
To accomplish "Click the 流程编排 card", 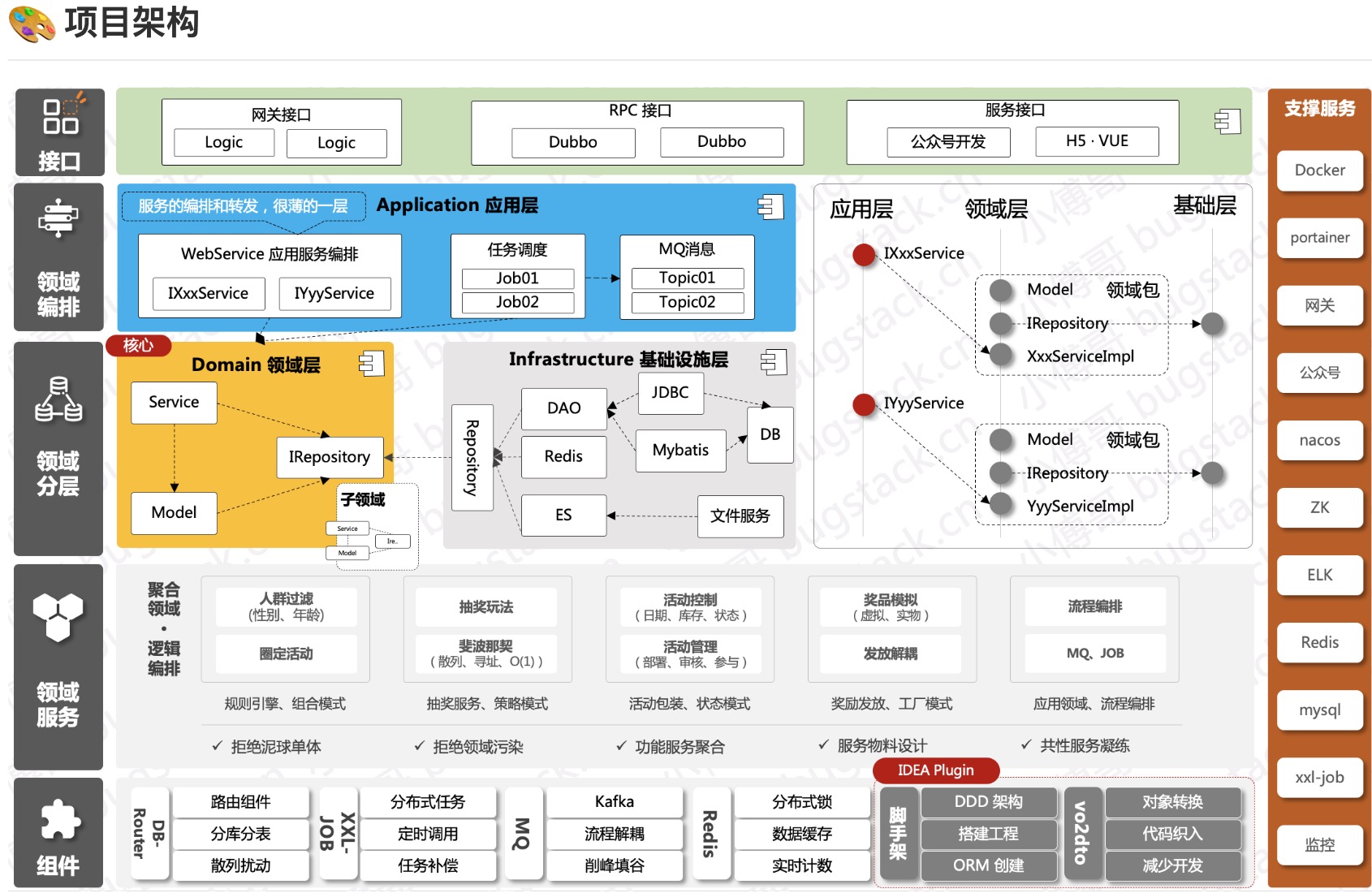I will (1095, 606).
